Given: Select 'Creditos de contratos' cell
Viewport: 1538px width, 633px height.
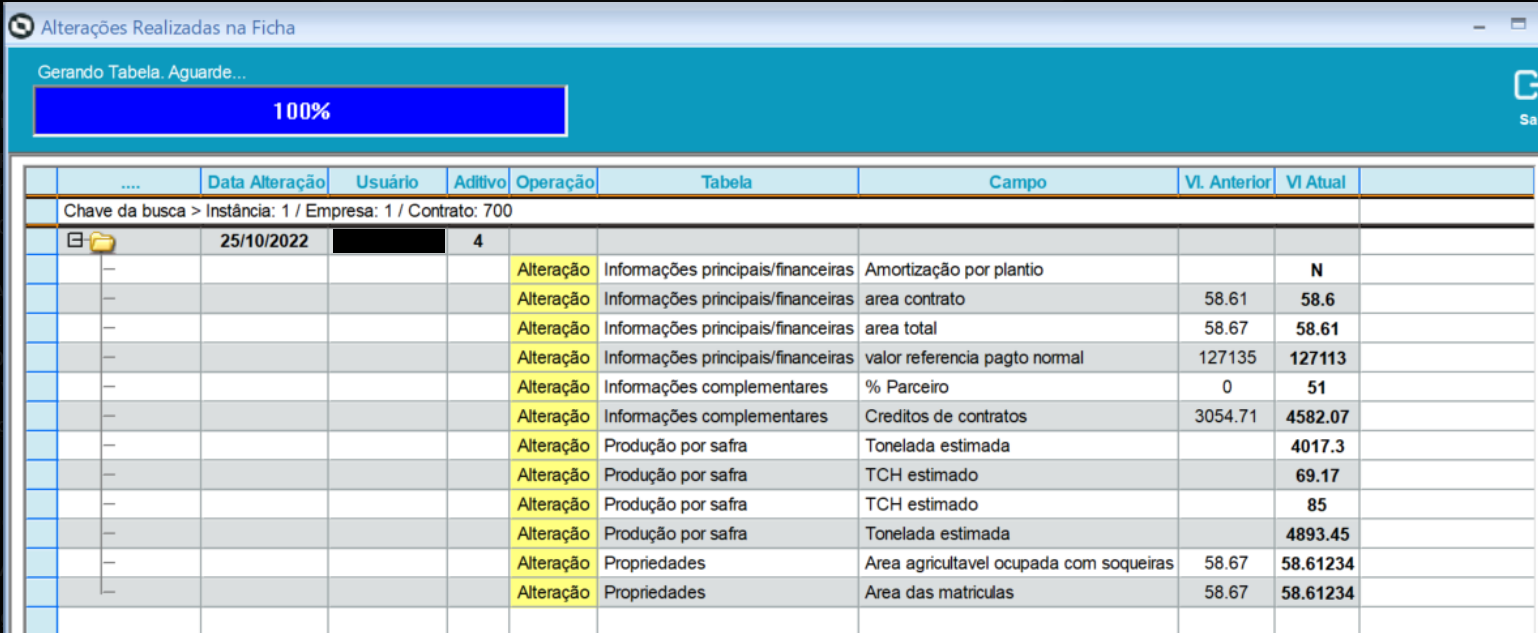Looking at the screenshot, I should tap(1018, 416).
